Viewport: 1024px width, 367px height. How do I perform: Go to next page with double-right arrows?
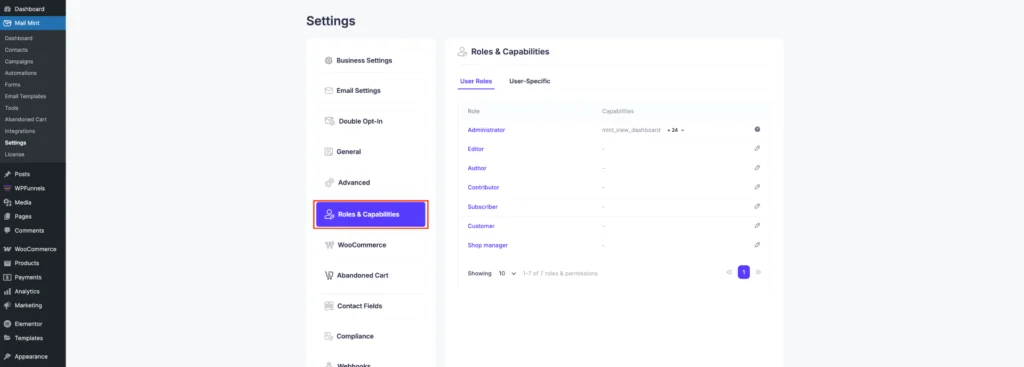point(758,272)
